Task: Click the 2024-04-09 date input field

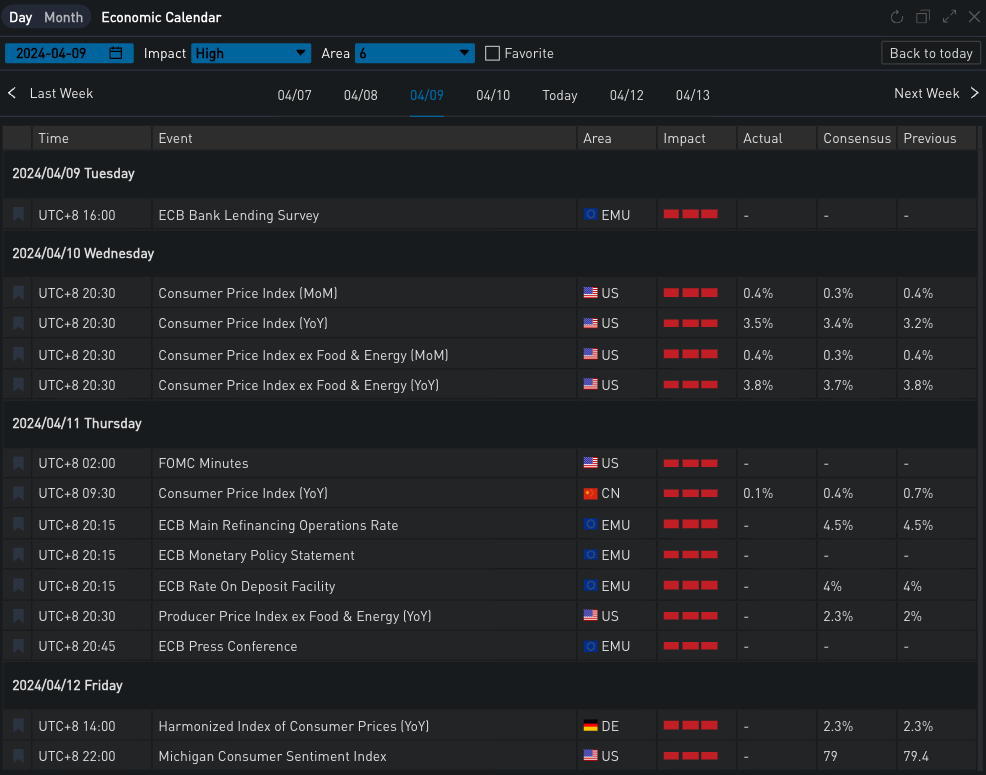Action: coord(55,53)
